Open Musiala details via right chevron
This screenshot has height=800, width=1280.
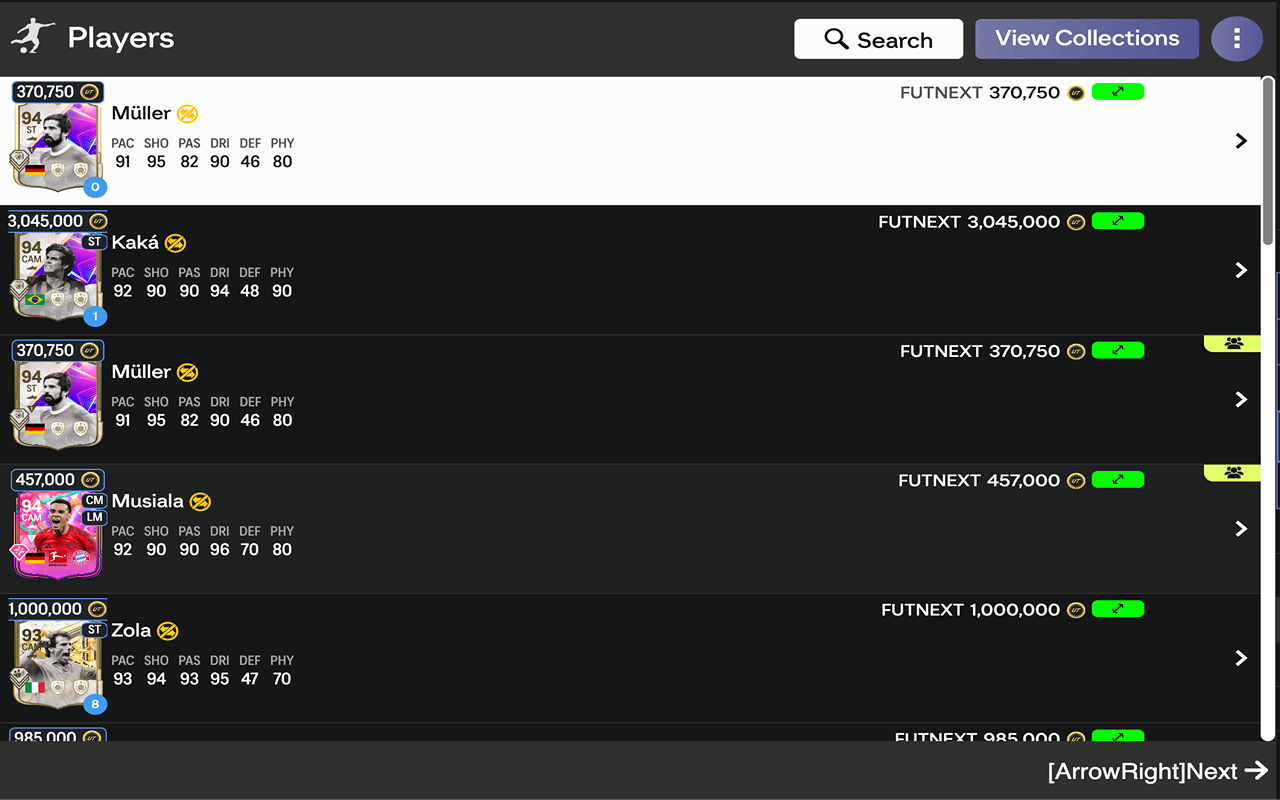pyautogui.click(x=1241, y=528)
